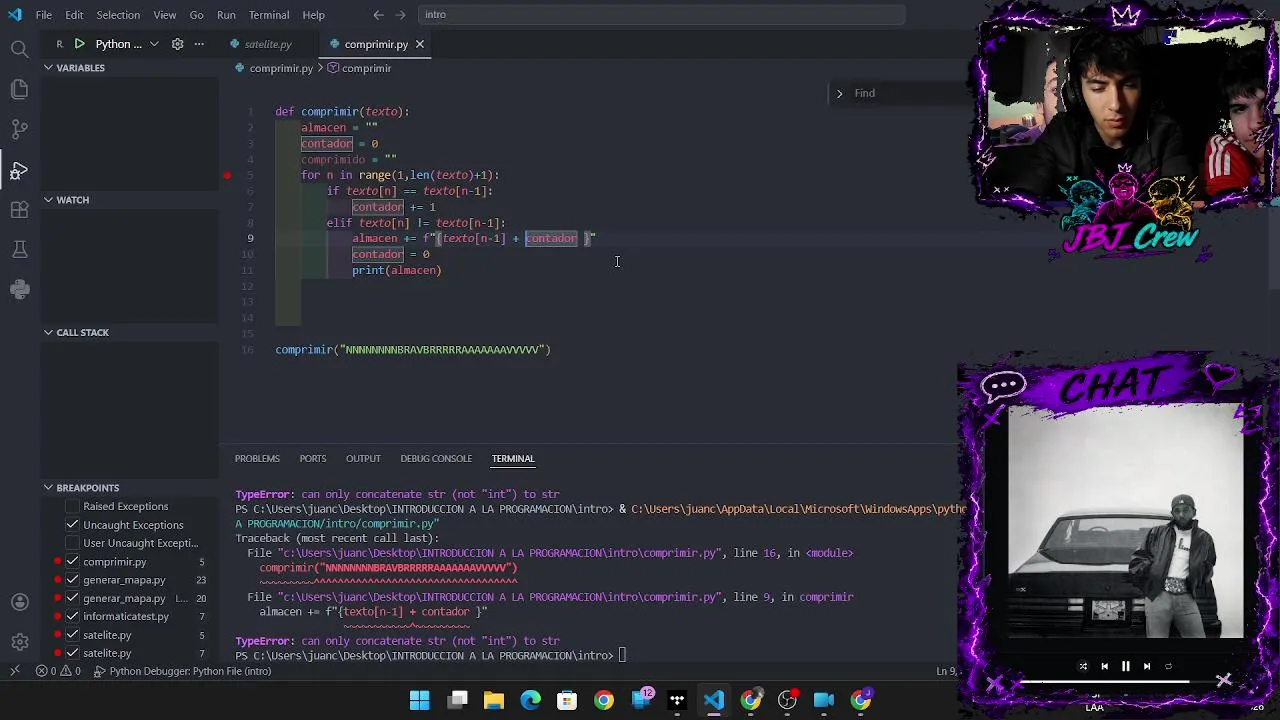The width and height of the screenshot is (1280, 720).
Task: Open OBS Studio from the taskbar
Action: point(788,700)
